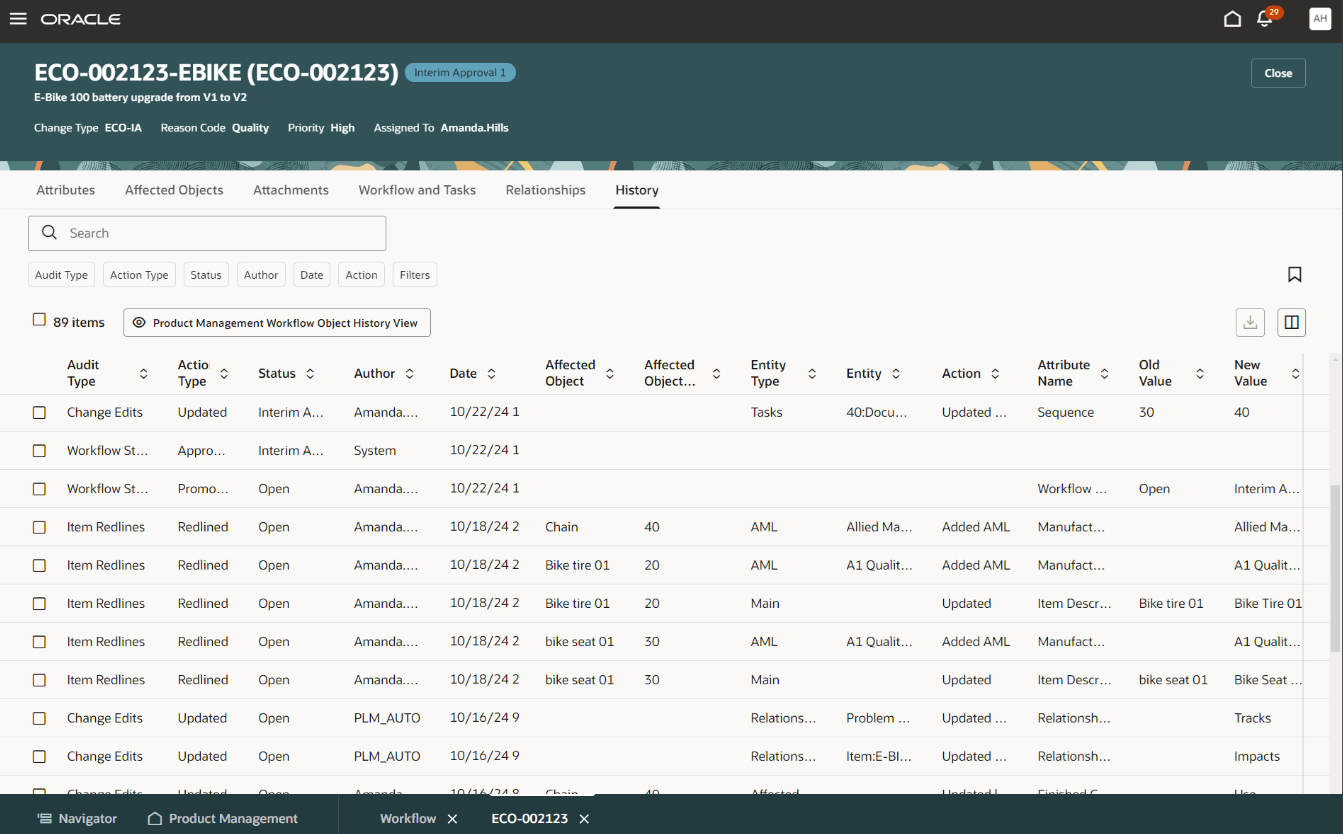The image size is (1343, 834).
Task: Open Product Management Workflow Object History View selector
Action: point(277,323)
